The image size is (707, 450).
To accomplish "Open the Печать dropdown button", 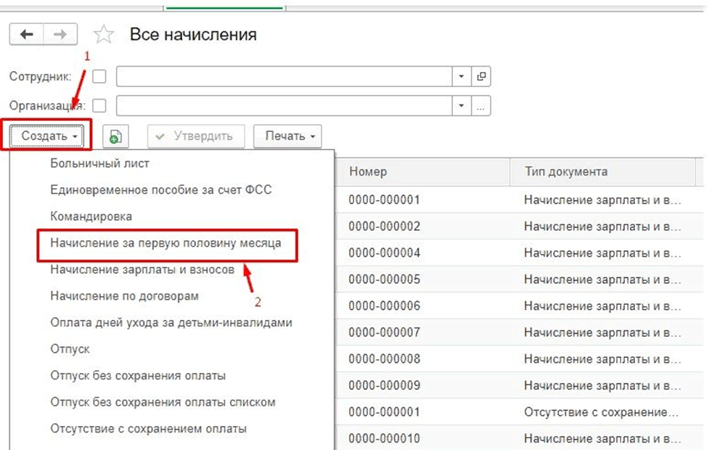I will point(287,136).
